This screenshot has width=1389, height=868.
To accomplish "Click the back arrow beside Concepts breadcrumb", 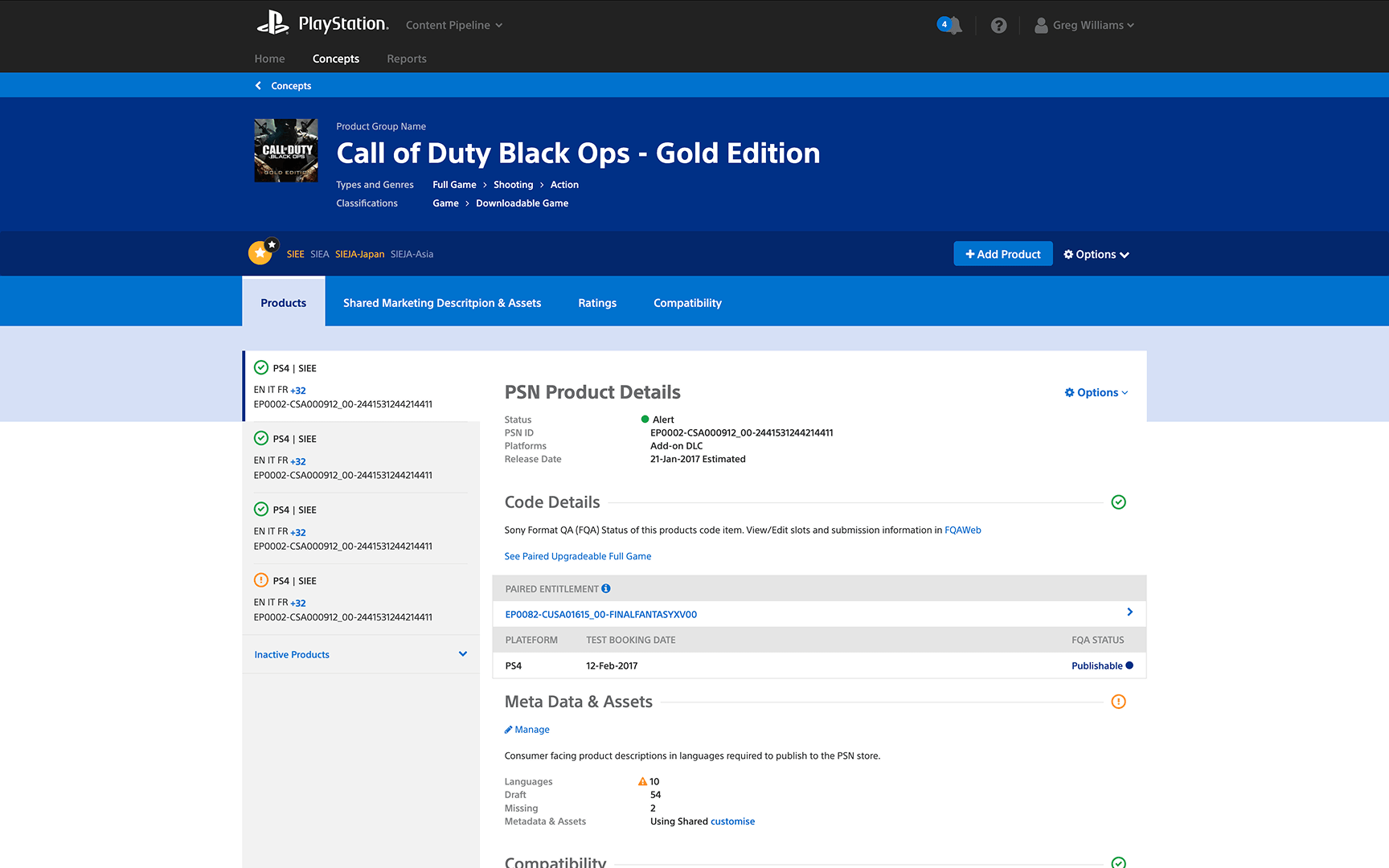I will point(258,86).
